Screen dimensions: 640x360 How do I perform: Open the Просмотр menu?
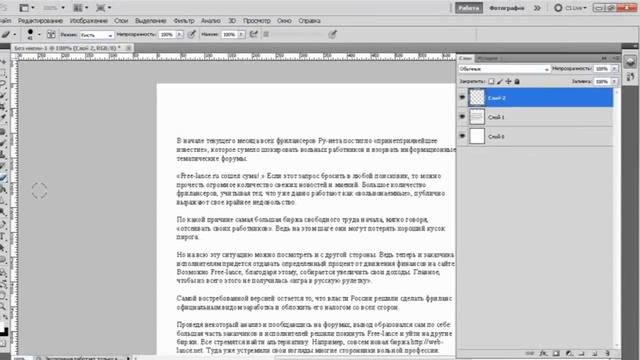[257, 21]
